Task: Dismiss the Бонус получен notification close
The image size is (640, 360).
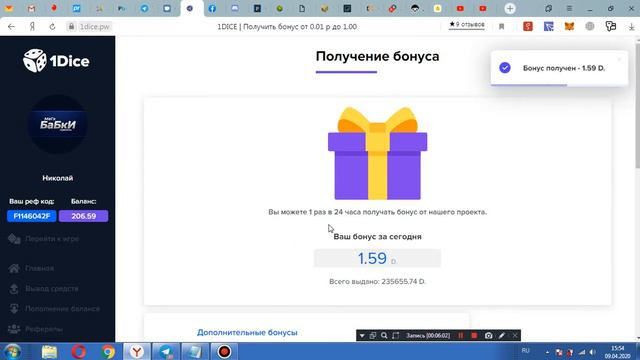Action: click(619, 59)
